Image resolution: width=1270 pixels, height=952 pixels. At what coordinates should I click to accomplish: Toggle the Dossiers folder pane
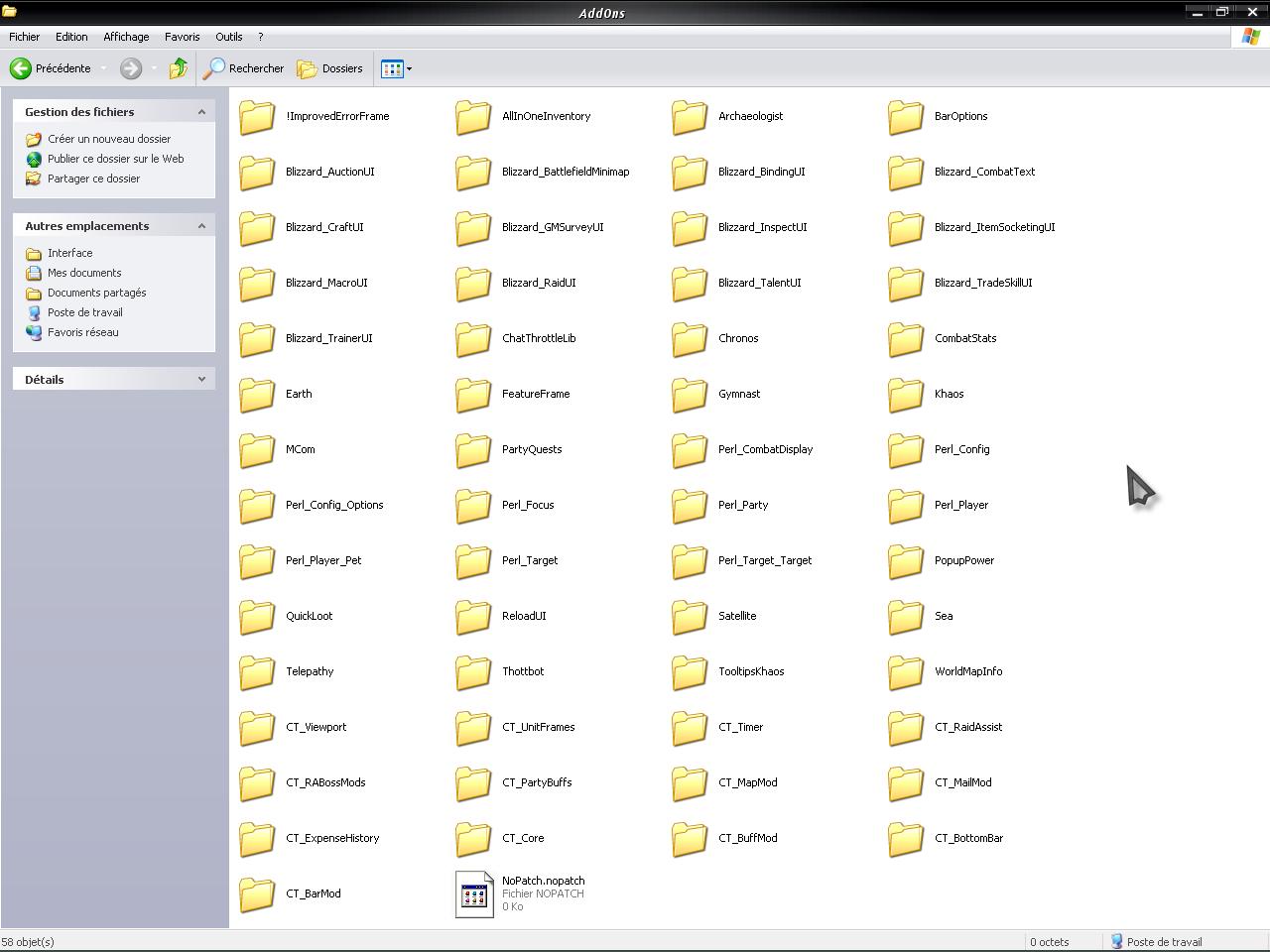[330, 68]
